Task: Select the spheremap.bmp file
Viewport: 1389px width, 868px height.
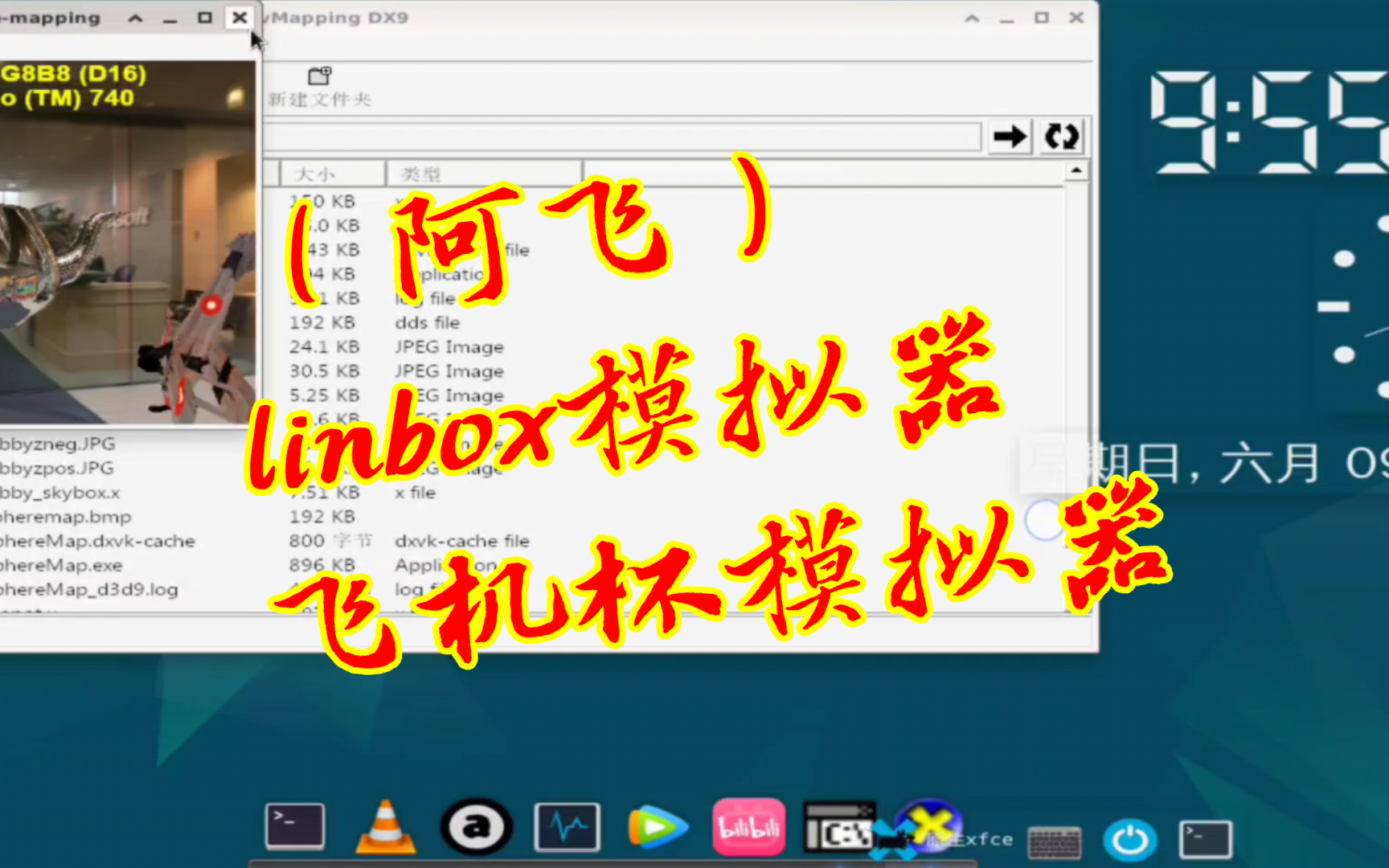Action: (x=65, y=517)
